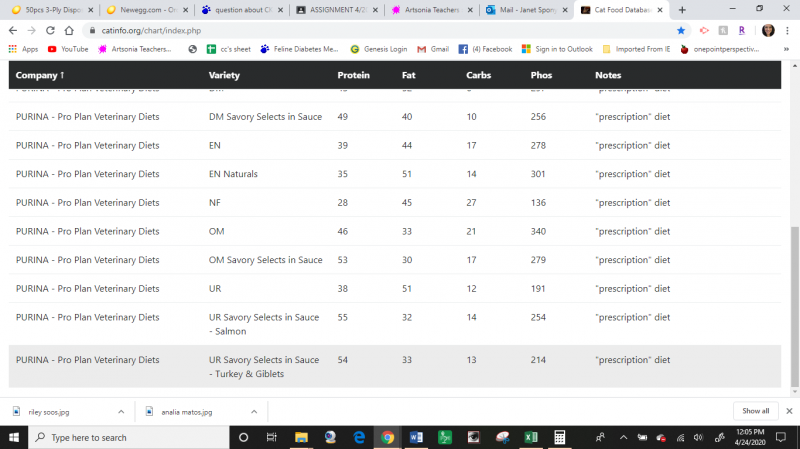
Task: Expand options for riley soos.jpg download
Action: [x=121, y=411]
